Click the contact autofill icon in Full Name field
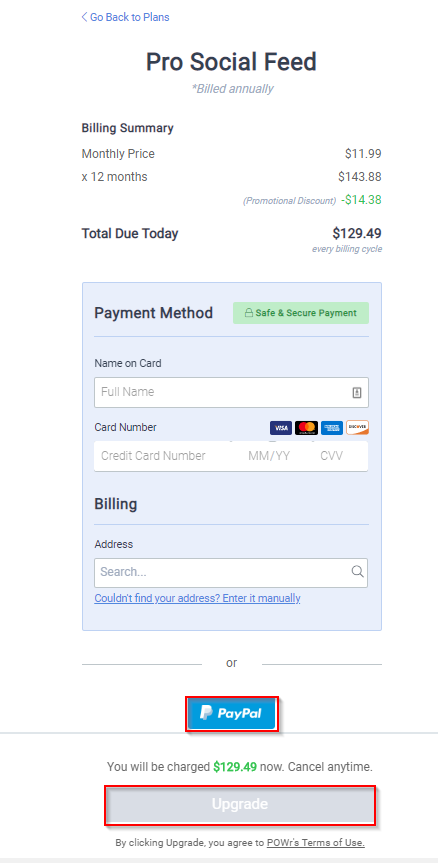This screenshot has width=438, height=863. click(x=357, y=392)
